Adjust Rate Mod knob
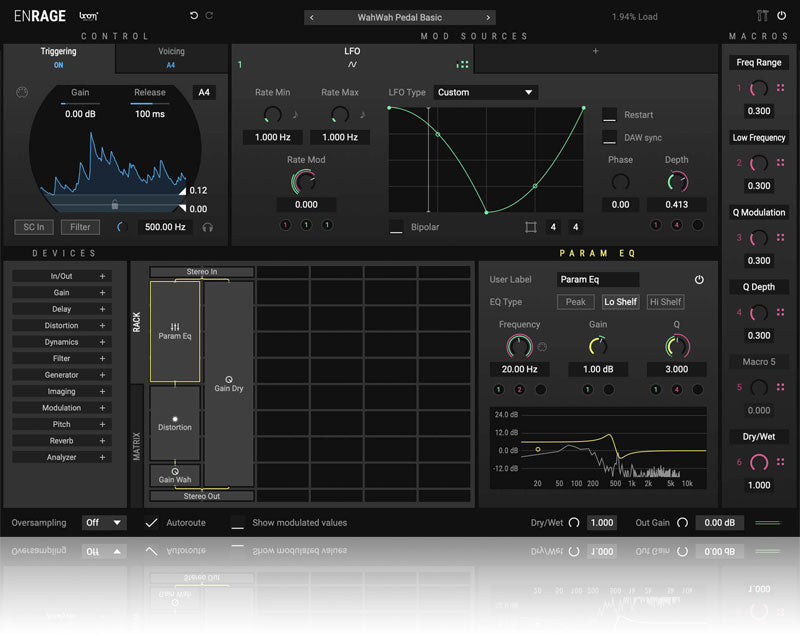 pyautogui.click(x=305, y=182)
